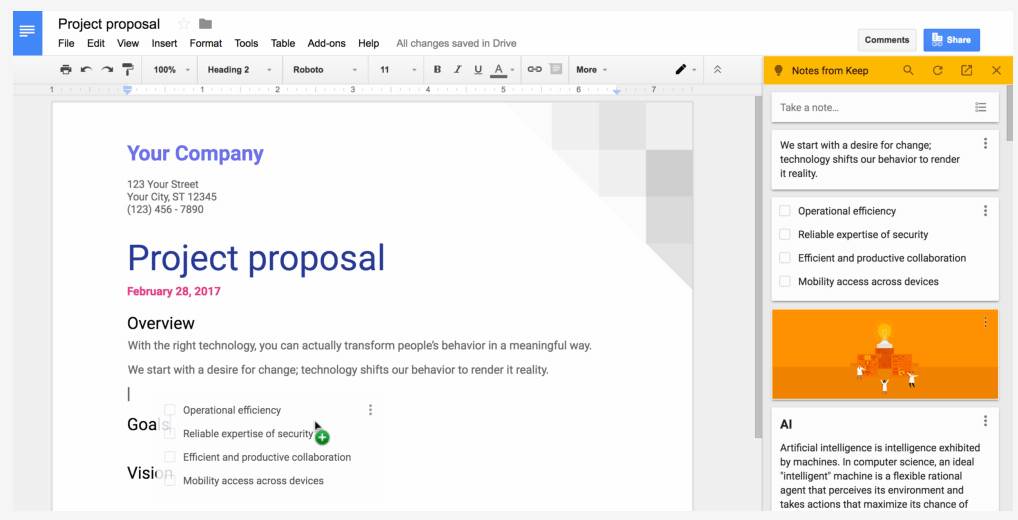Undo the last action
This screenshot has height=520, width=1018.
pos(86,70)
